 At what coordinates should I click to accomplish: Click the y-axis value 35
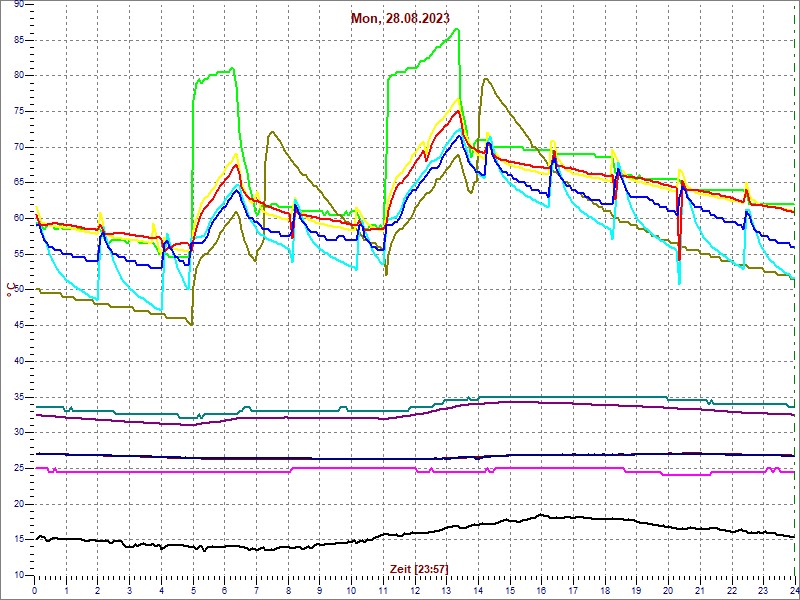click(x=19, y=397)
